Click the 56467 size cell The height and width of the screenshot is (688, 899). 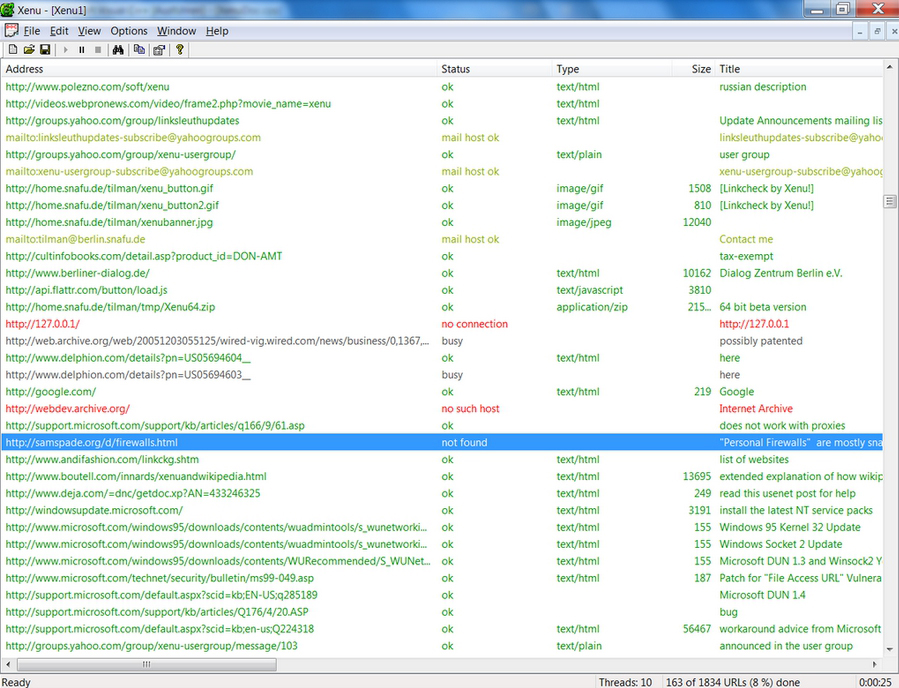point(697,629)
